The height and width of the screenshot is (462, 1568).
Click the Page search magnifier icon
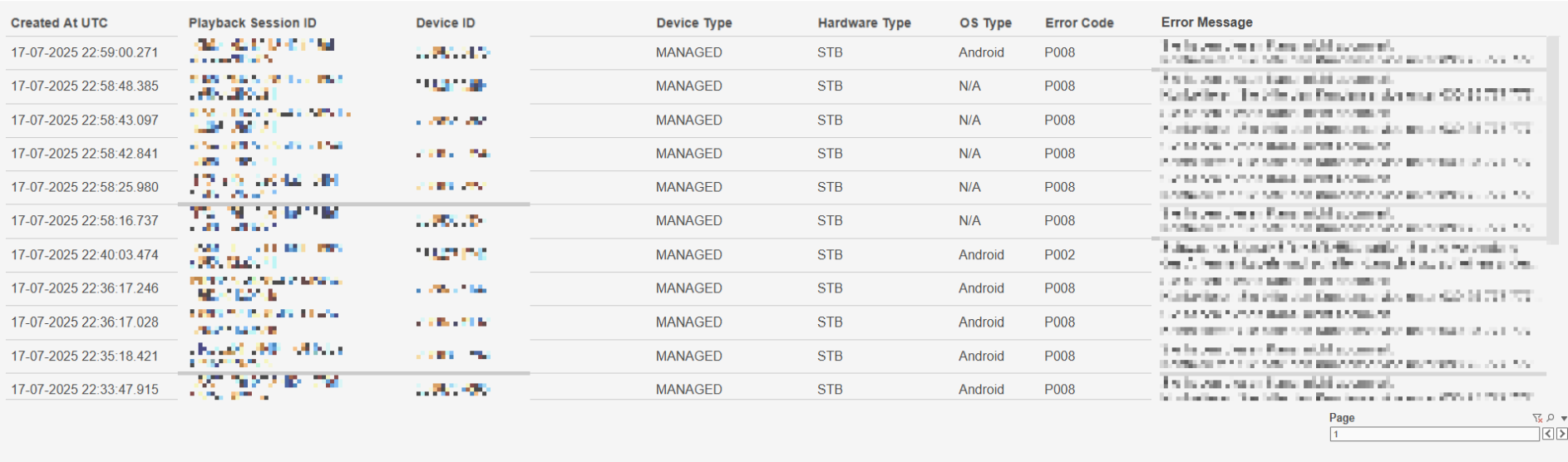[1551, 418]
